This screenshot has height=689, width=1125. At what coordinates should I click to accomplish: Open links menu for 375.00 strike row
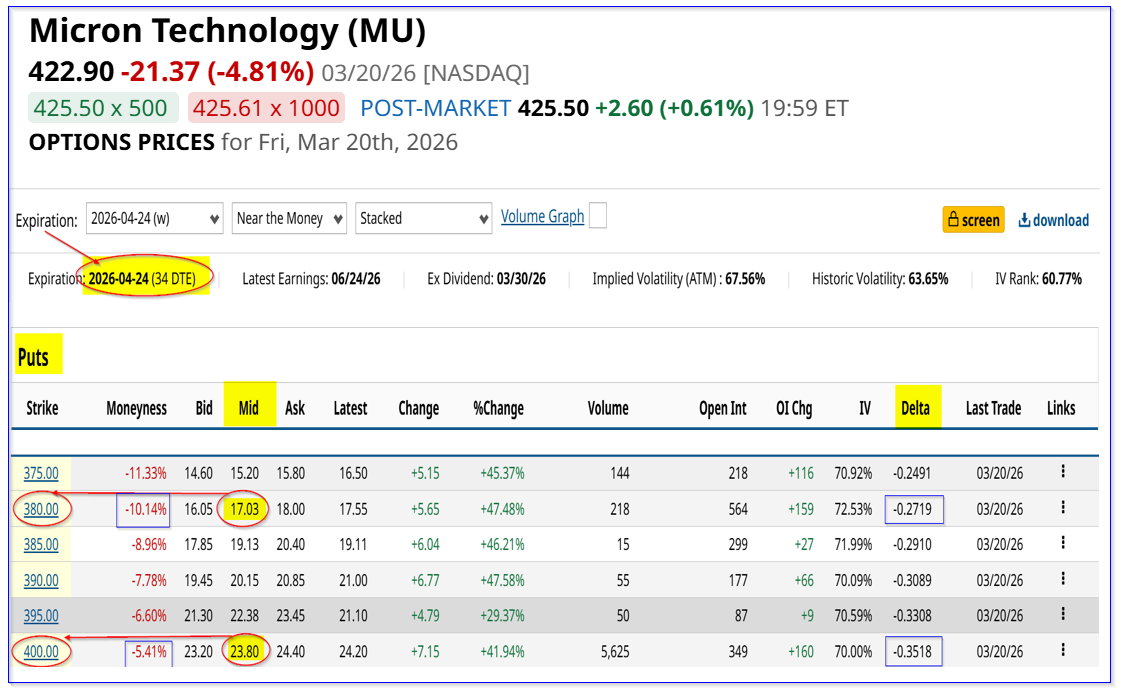[1062, 472]
